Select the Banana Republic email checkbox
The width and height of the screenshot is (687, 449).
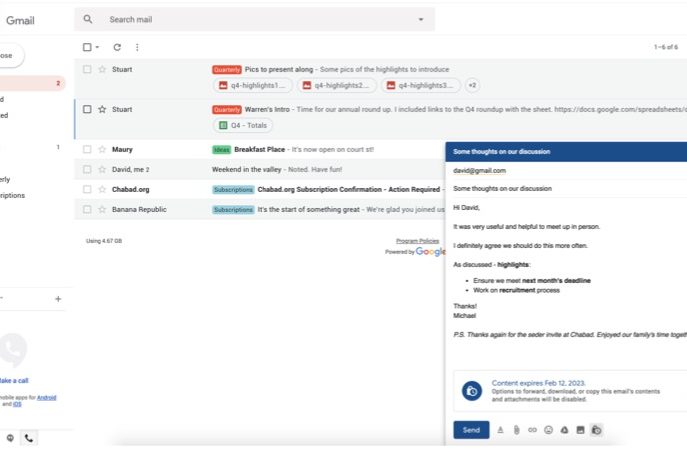pos(88,209)
